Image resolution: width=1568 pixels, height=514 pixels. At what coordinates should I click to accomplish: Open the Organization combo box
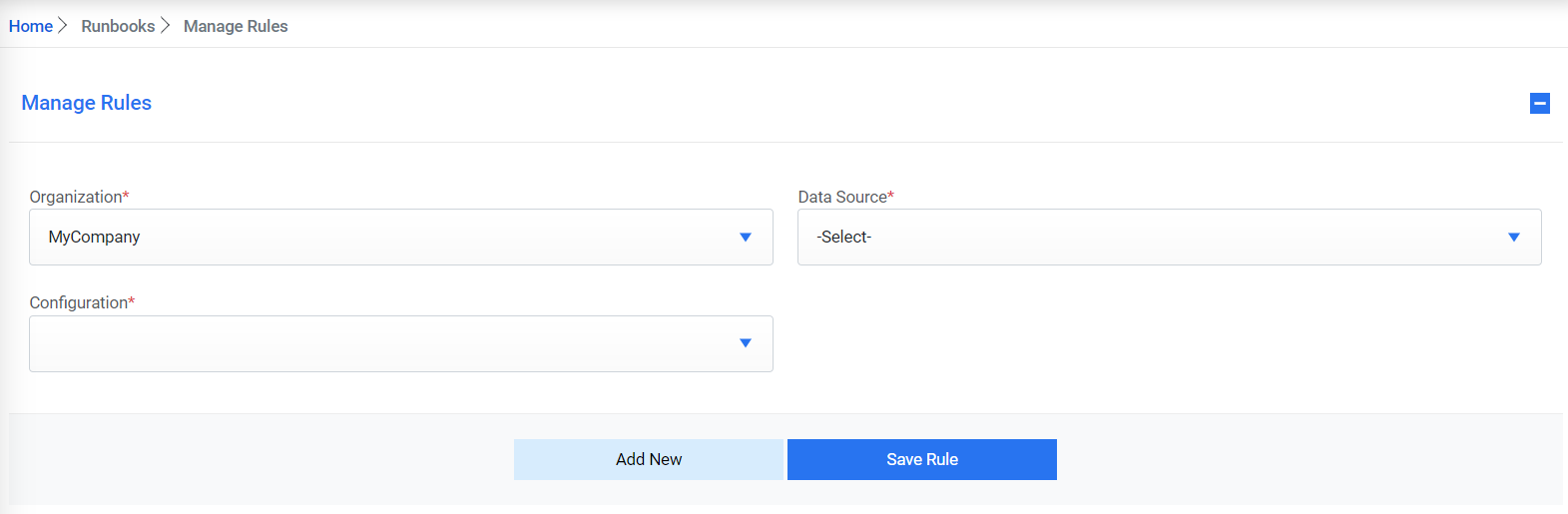pyautogui.click(x=399, y=238)
